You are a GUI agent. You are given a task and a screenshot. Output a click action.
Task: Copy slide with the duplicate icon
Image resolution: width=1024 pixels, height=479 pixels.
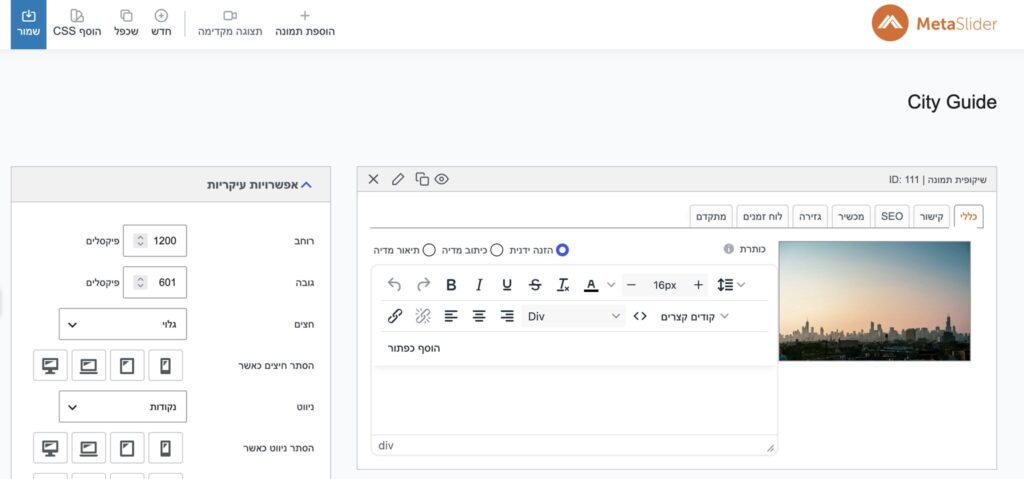[x=422, y=179]
